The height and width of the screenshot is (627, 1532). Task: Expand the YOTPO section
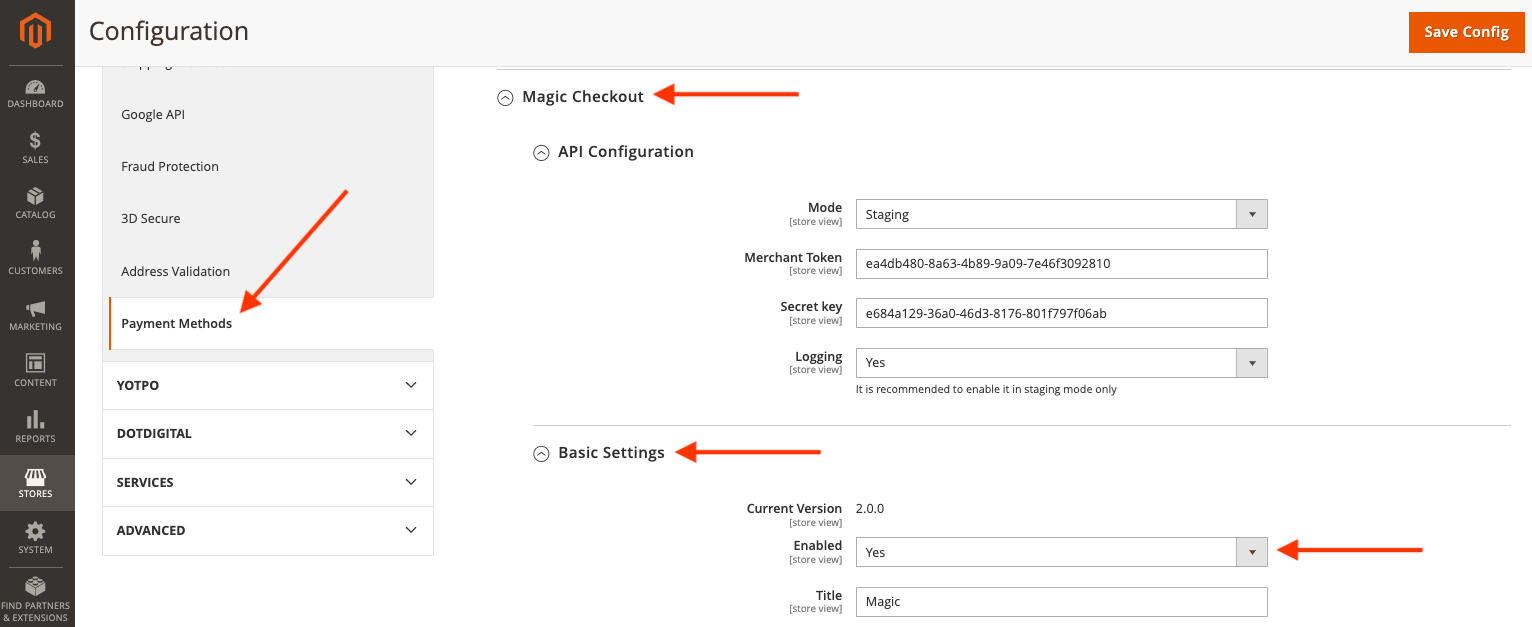[x=268, y=385]
